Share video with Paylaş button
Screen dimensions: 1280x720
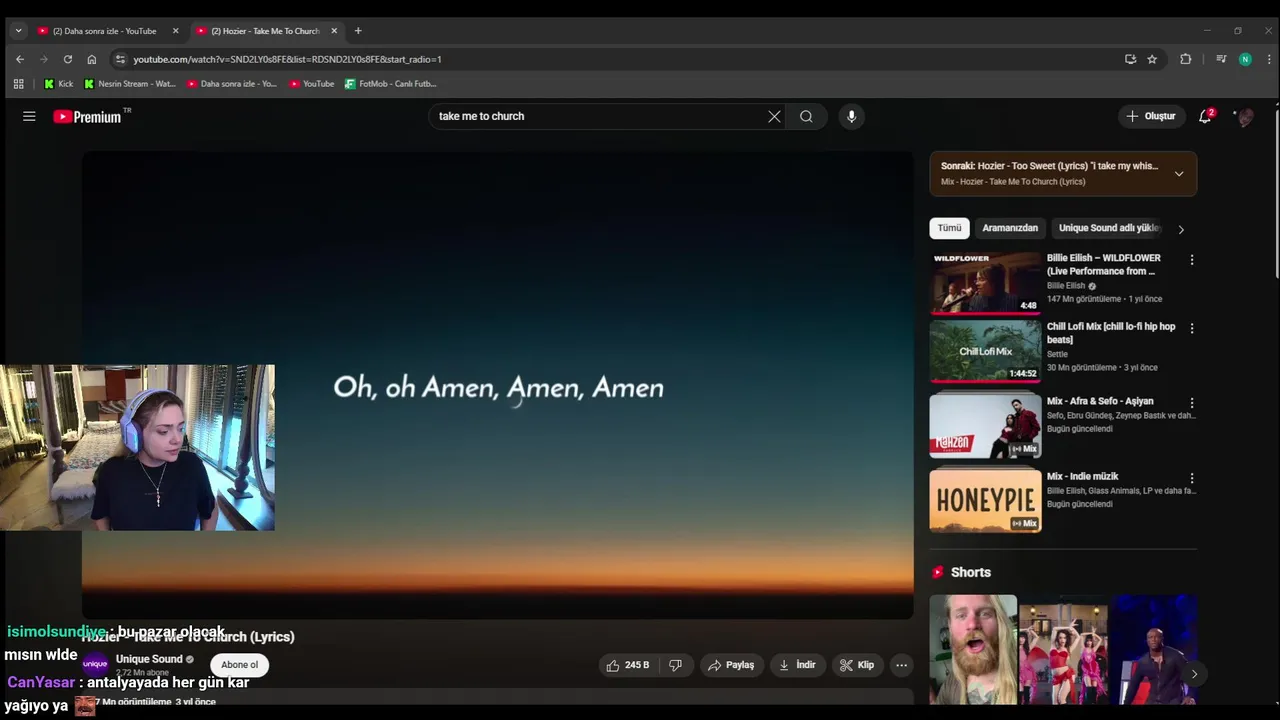731,665
